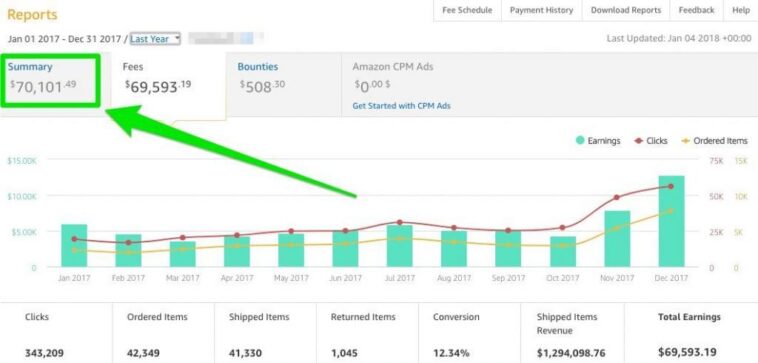The height and width of the screenshot is (363, 758).
Task: Switch to the Fees tab
Action: tap(169, 85)
